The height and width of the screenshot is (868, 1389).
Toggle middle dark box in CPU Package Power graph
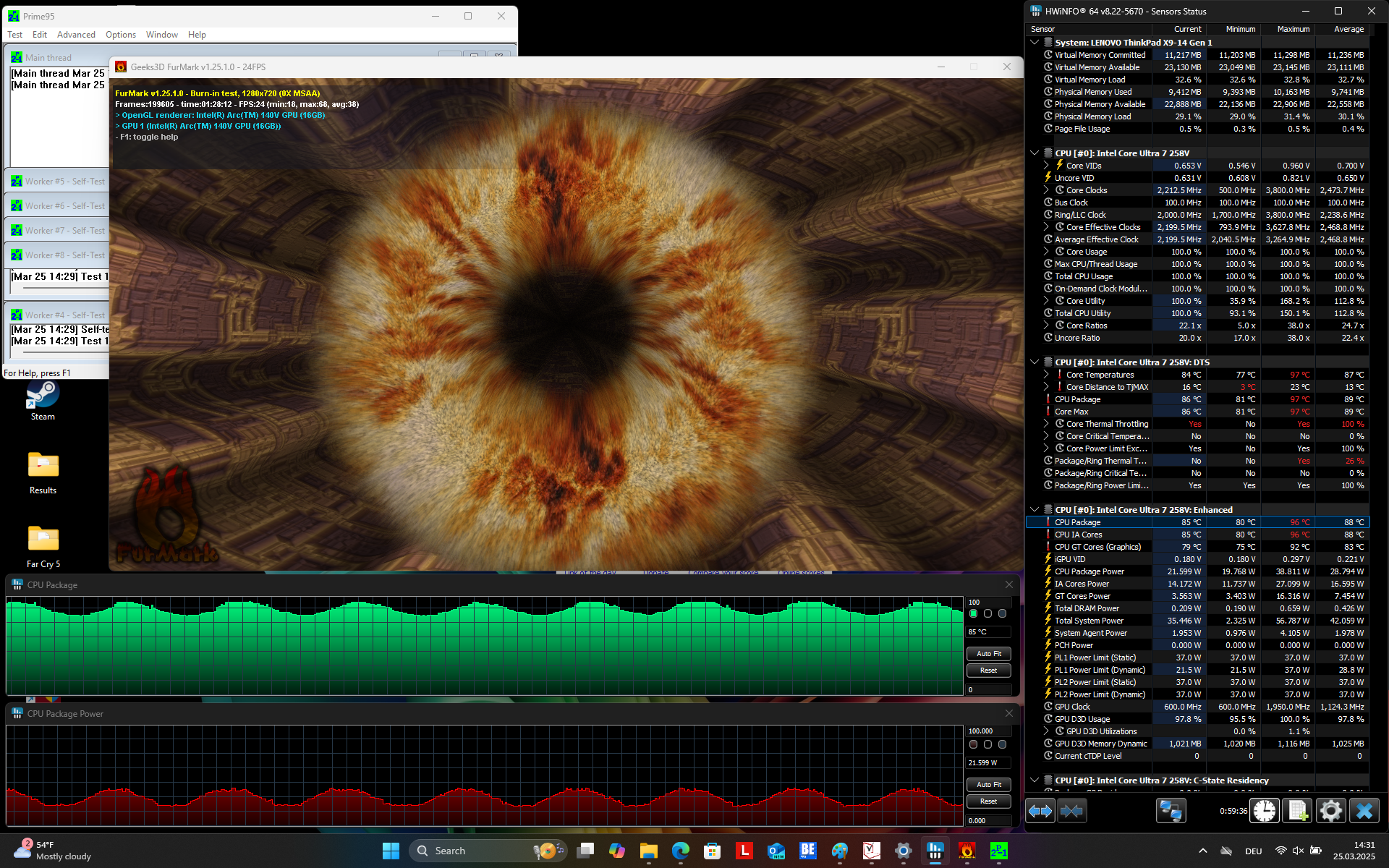[988, 744]
